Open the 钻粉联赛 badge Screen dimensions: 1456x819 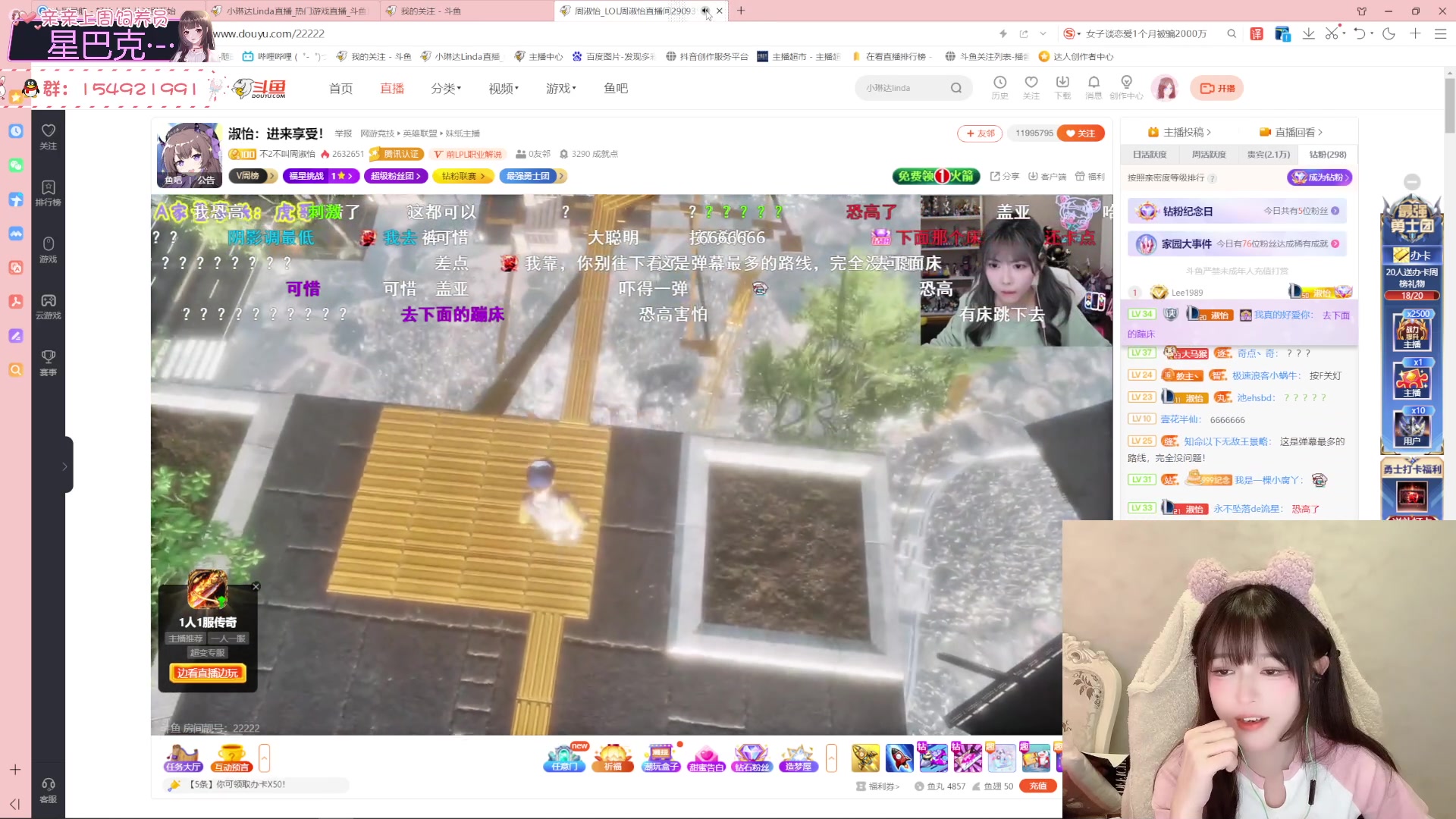tap(463, 176)
